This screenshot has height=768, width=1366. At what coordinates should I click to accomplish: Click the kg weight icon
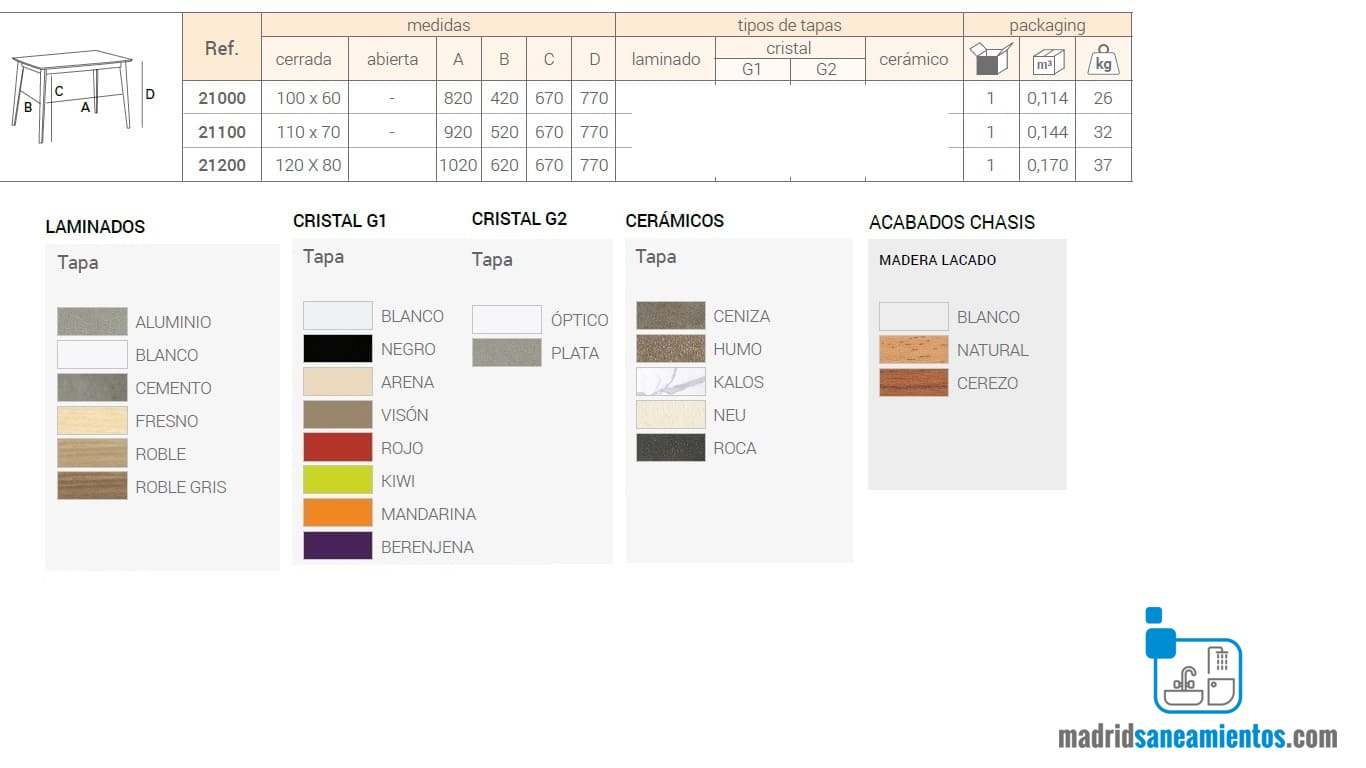1103,60
